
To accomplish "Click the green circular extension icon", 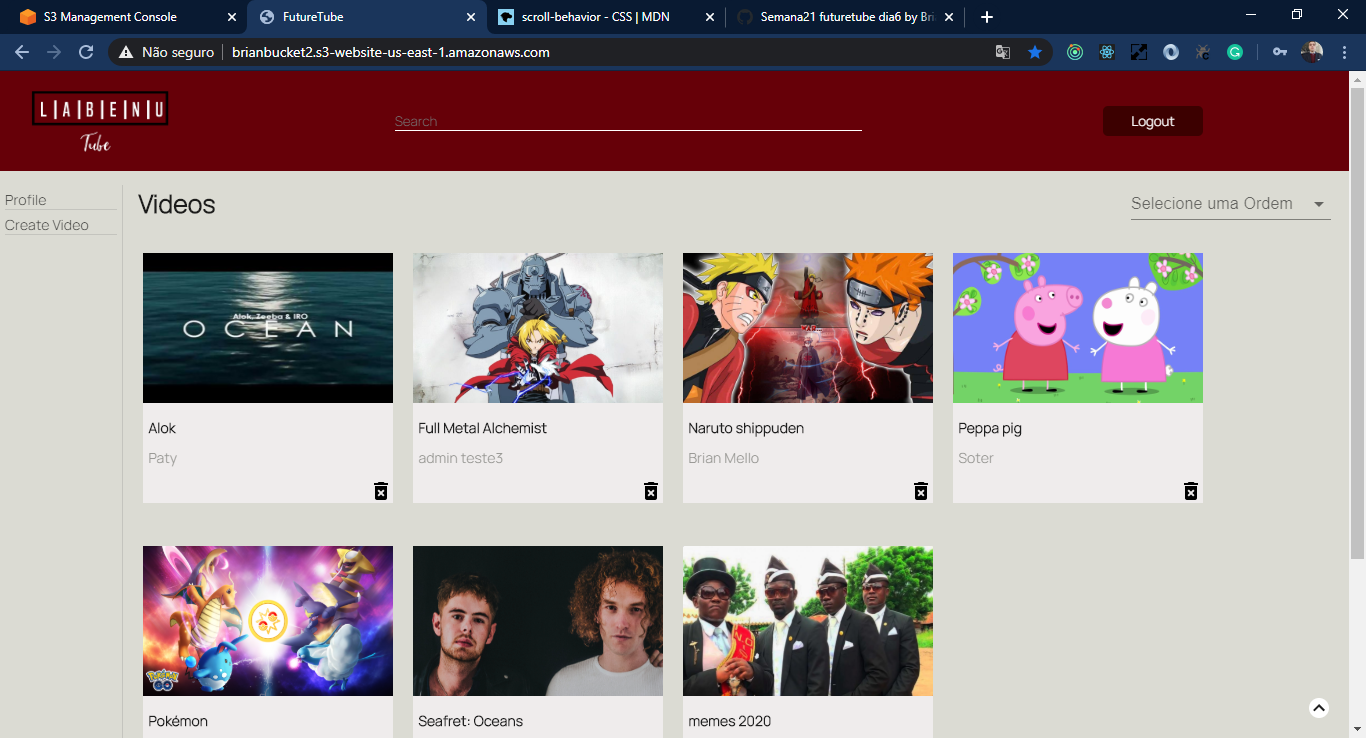I will [1075, 52].
